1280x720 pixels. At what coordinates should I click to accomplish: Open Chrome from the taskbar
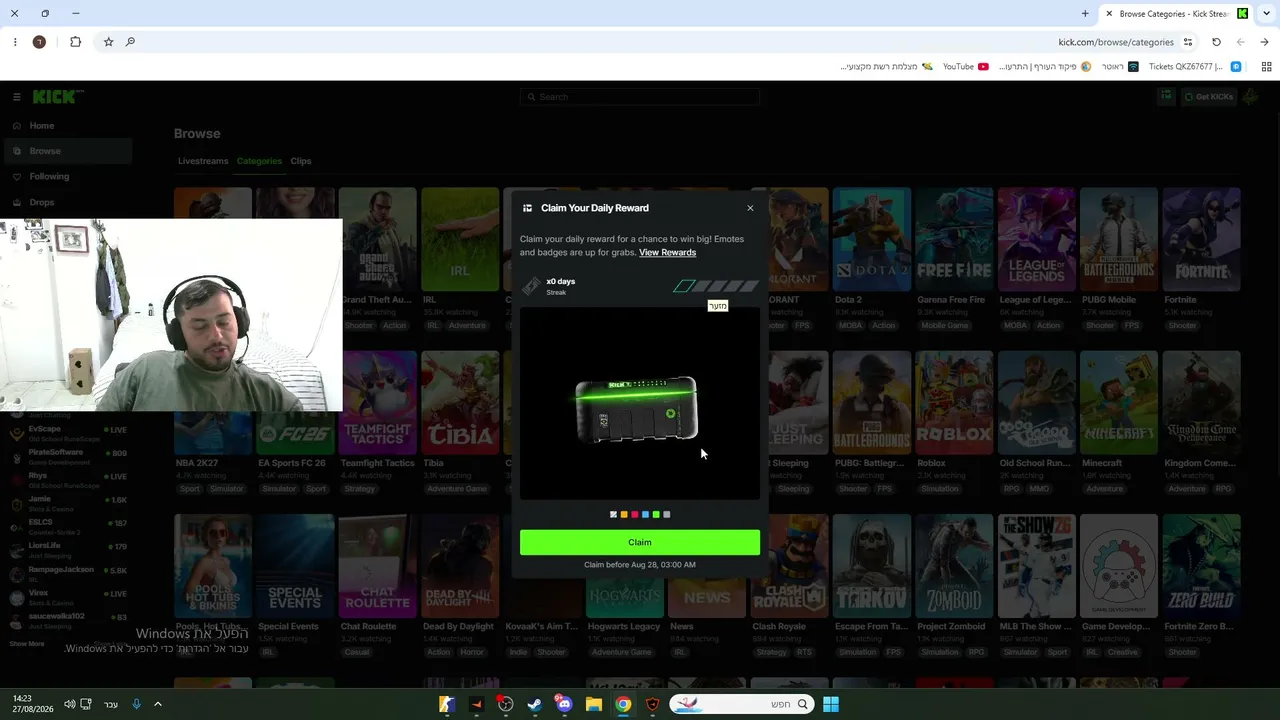623,704
